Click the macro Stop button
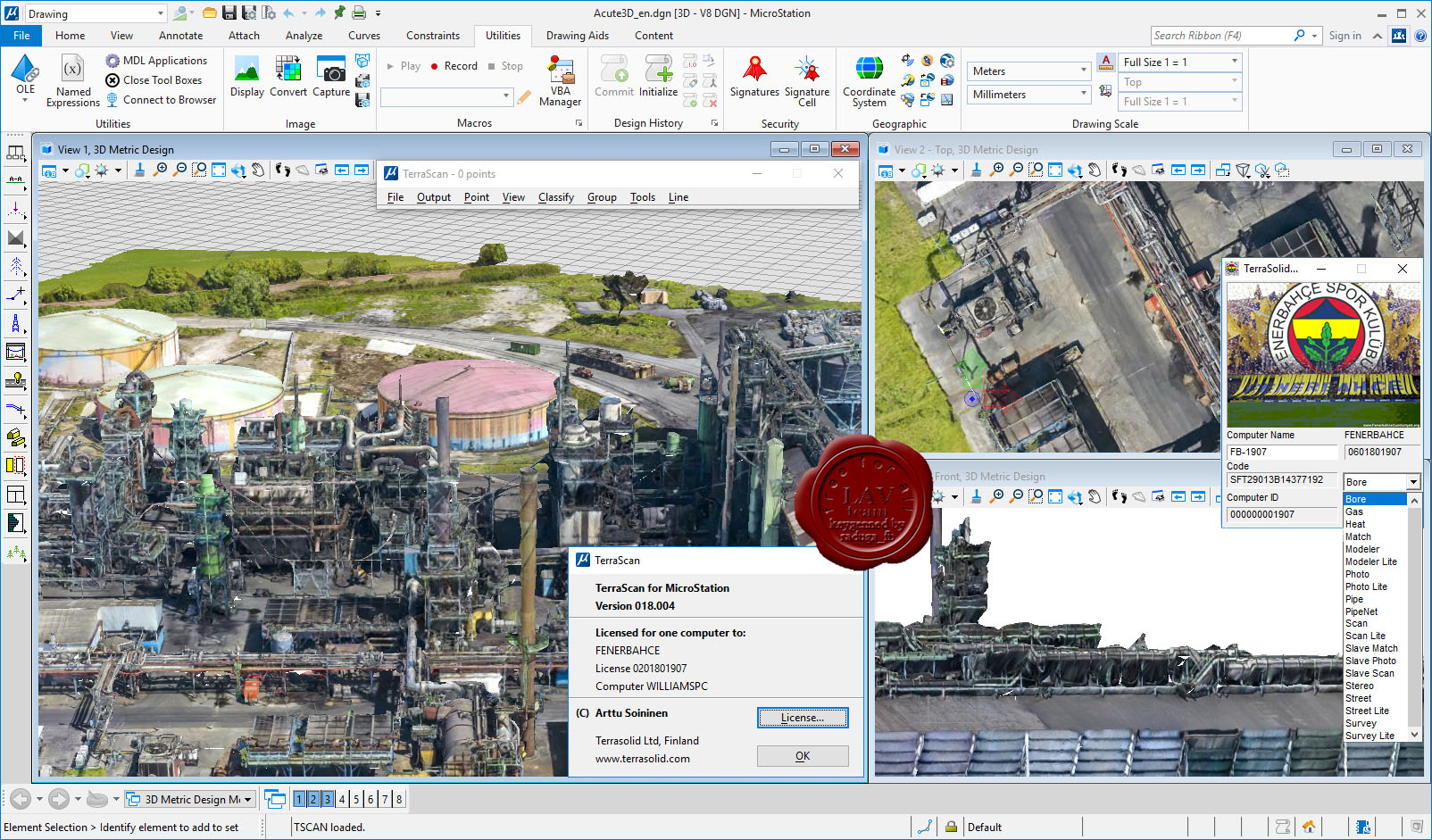The width and height of the screenshot is (1432, 840). 505,66
